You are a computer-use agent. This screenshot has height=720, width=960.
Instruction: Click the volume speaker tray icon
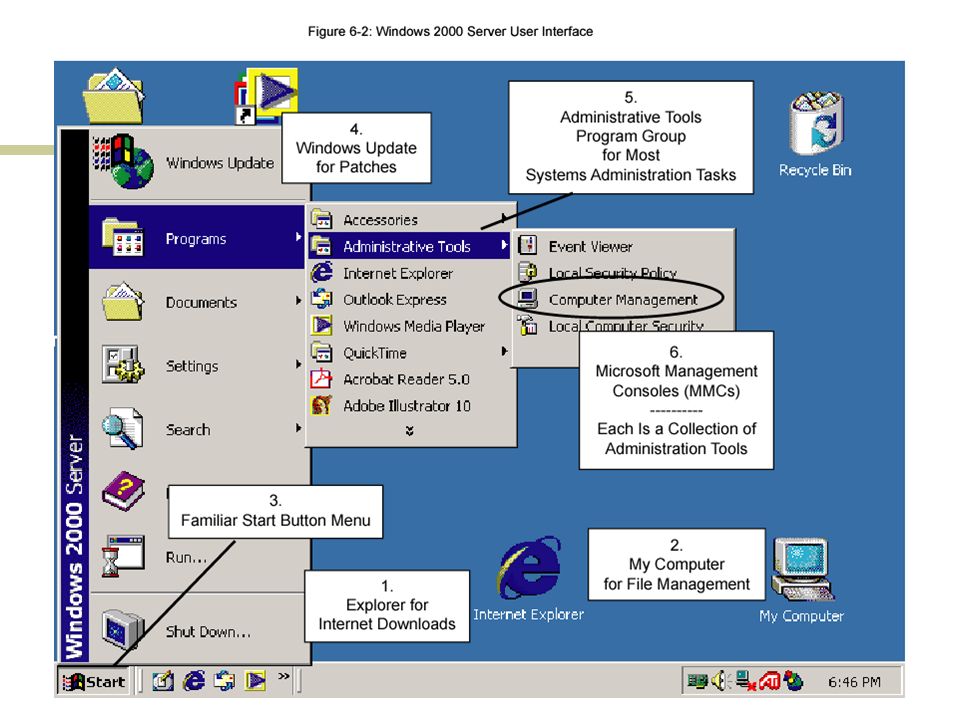click(x=720, y=680)
